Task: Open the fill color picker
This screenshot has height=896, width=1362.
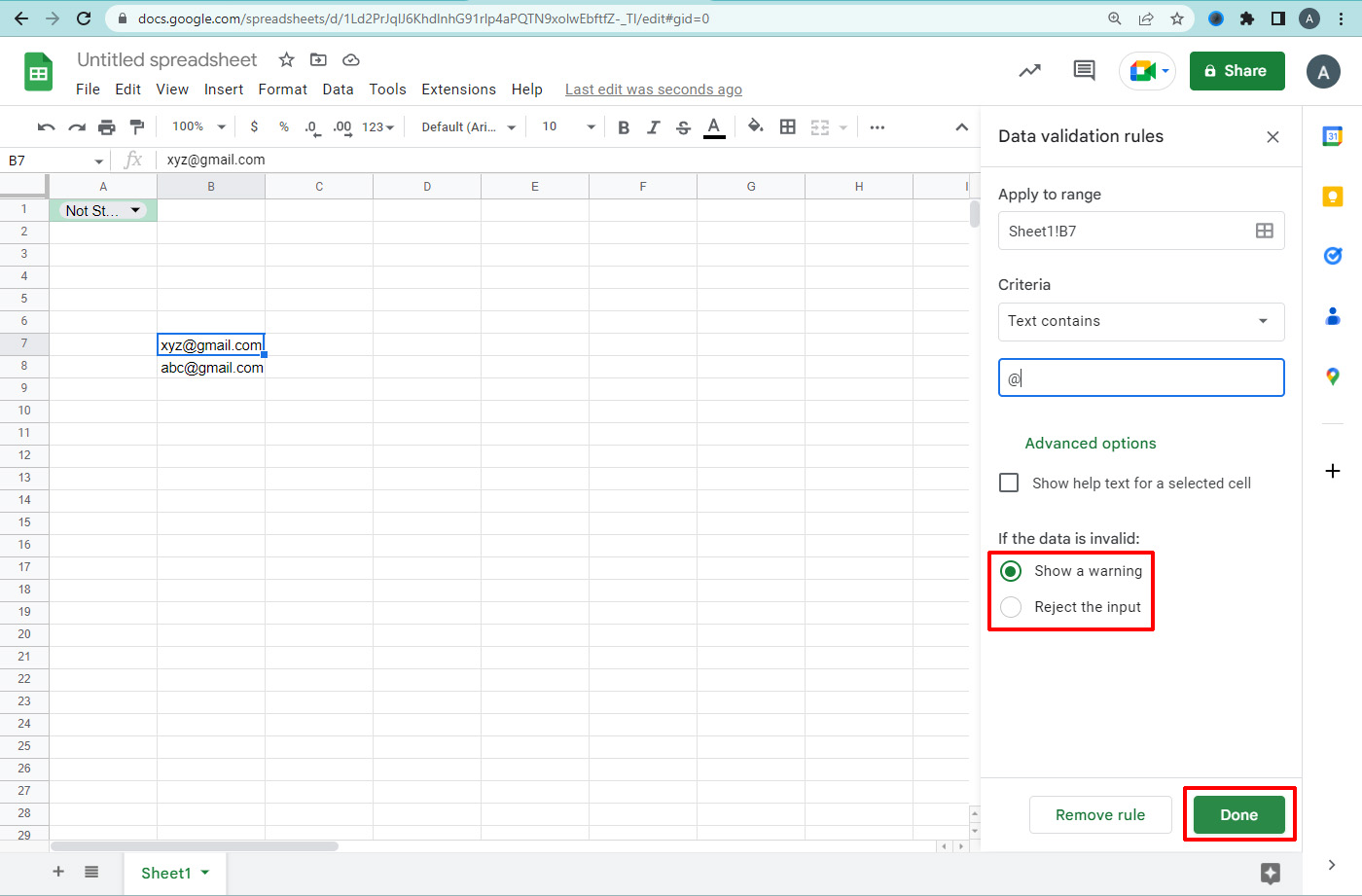Action: point(755,127)
